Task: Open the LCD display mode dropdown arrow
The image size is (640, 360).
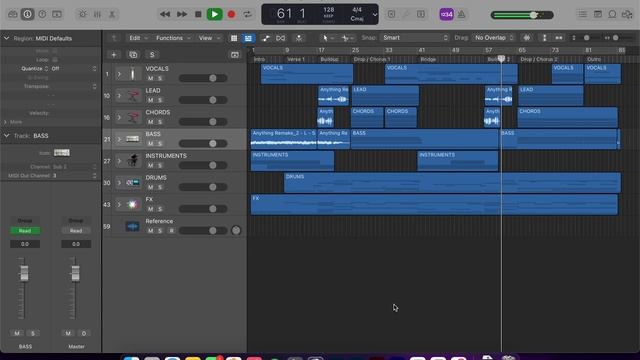Action: [375, 15]
